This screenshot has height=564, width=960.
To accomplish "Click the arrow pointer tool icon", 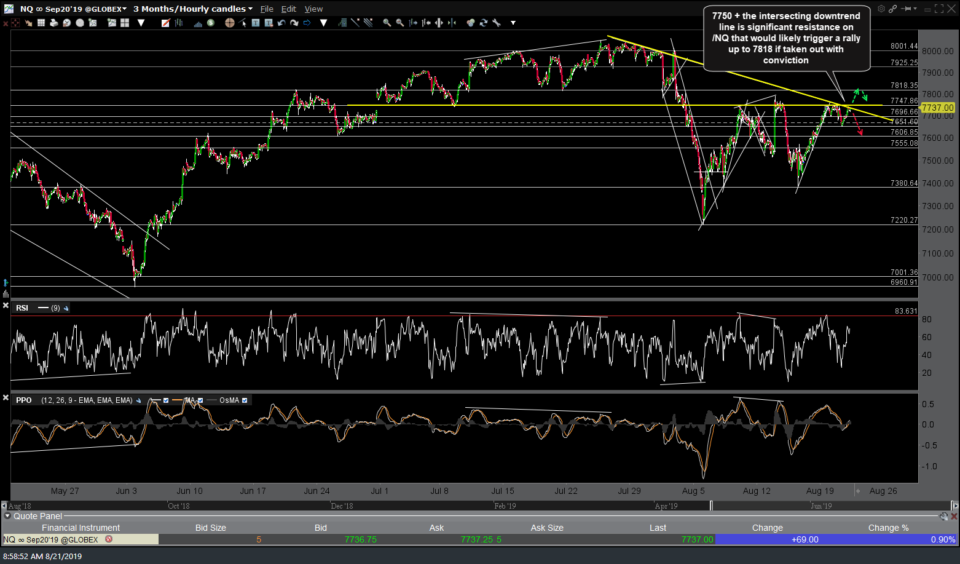I will coord(242,23).
